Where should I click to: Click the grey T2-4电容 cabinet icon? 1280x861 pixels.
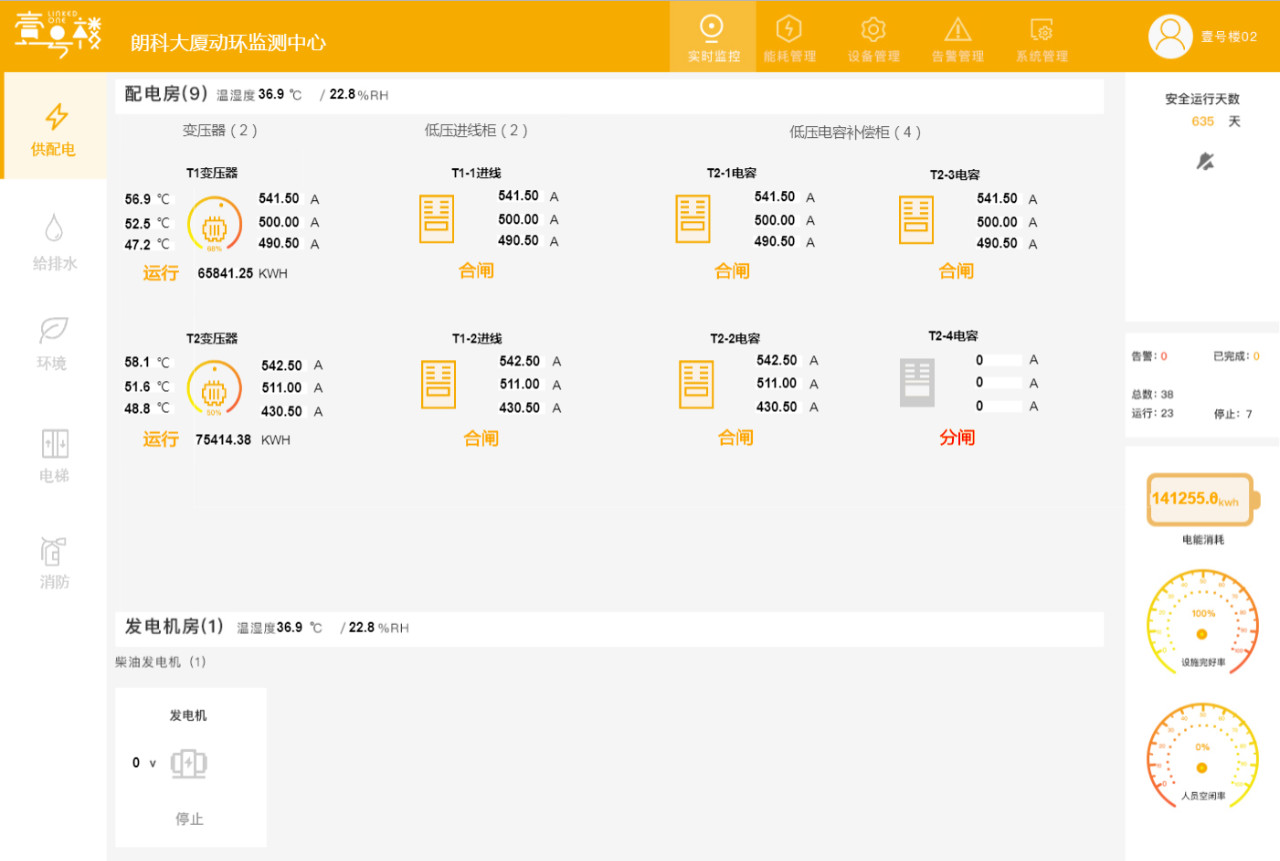point(917,383)
